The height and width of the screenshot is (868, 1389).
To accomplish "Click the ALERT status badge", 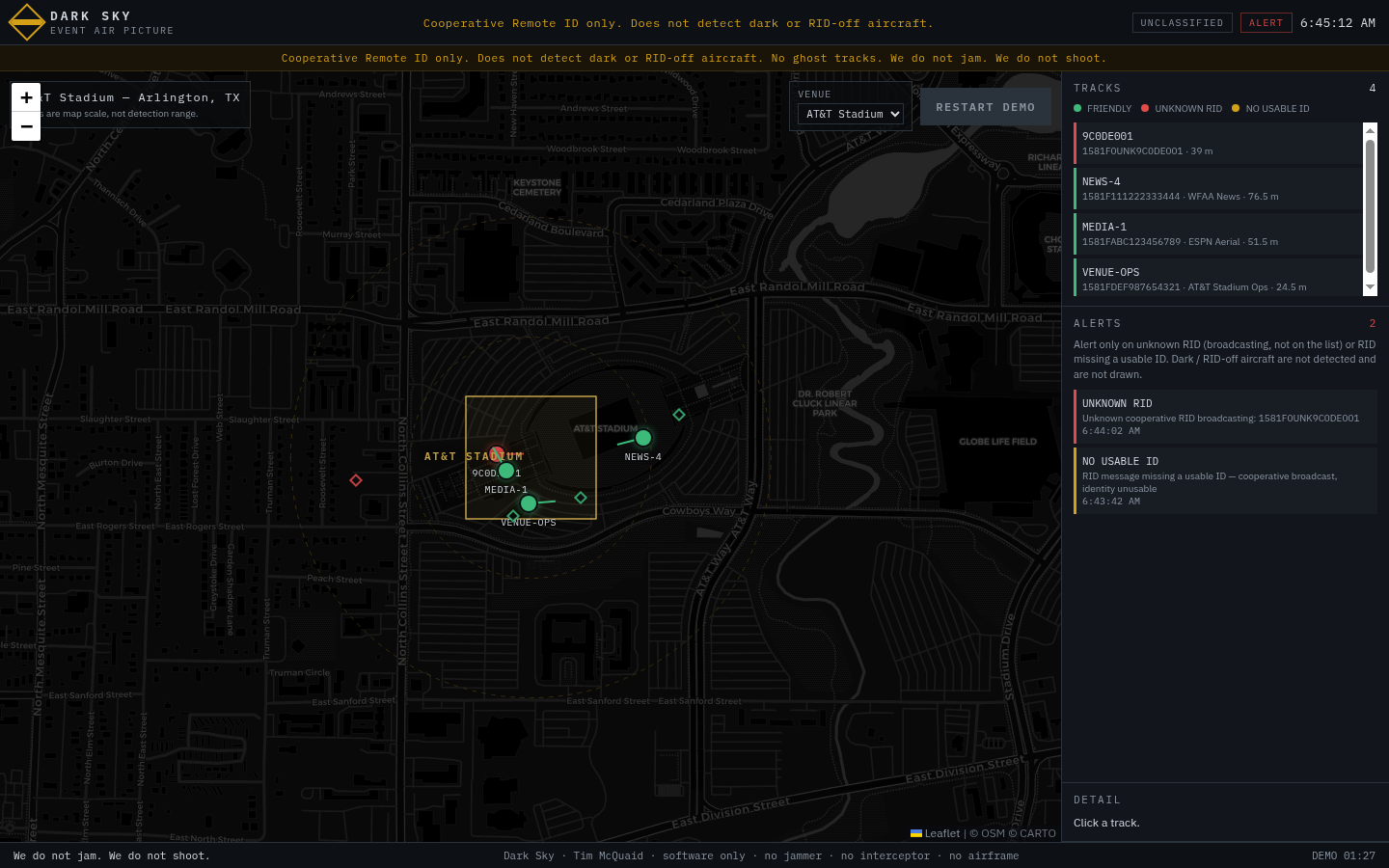I will click(x=1266, y=22).
